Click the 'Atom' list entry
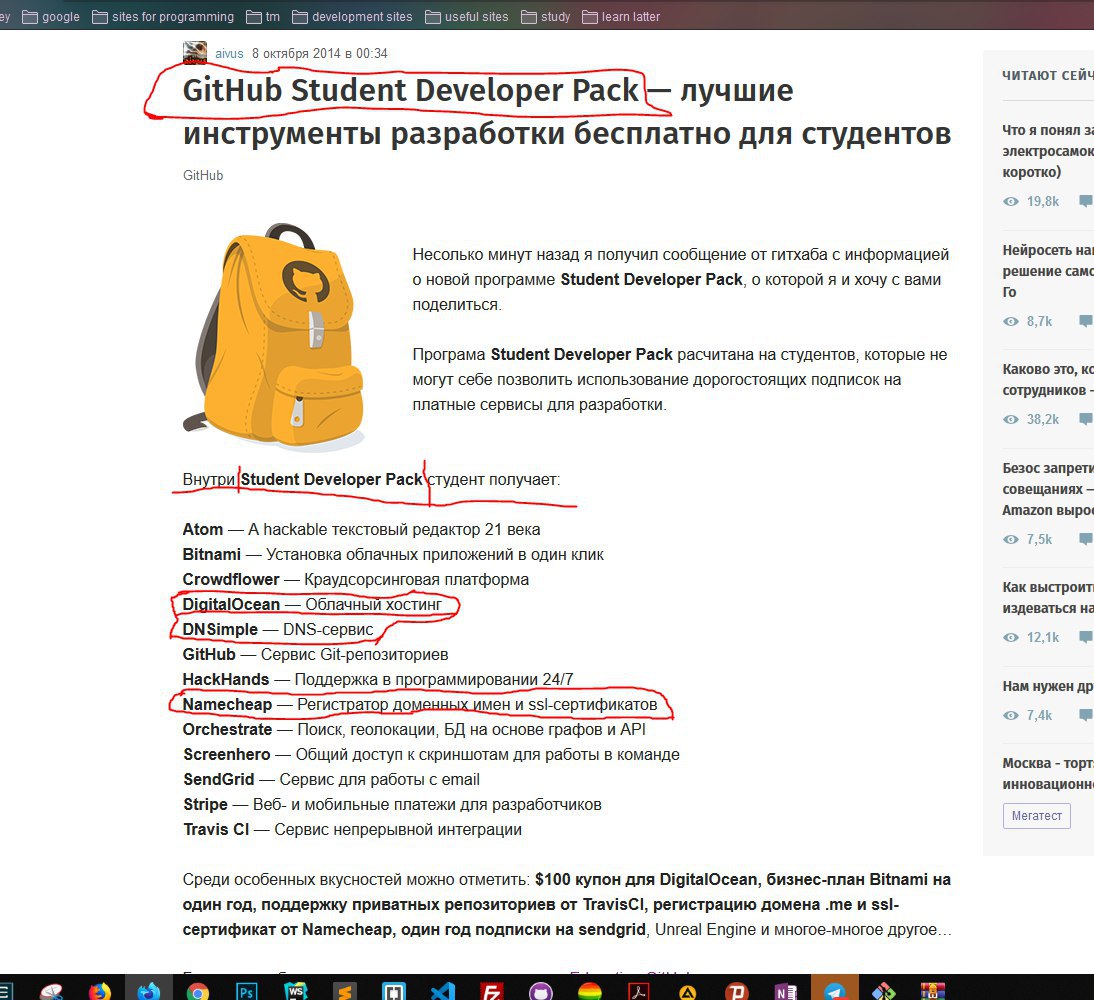This screenshot has width=1094, height=1000. point(361,530)
